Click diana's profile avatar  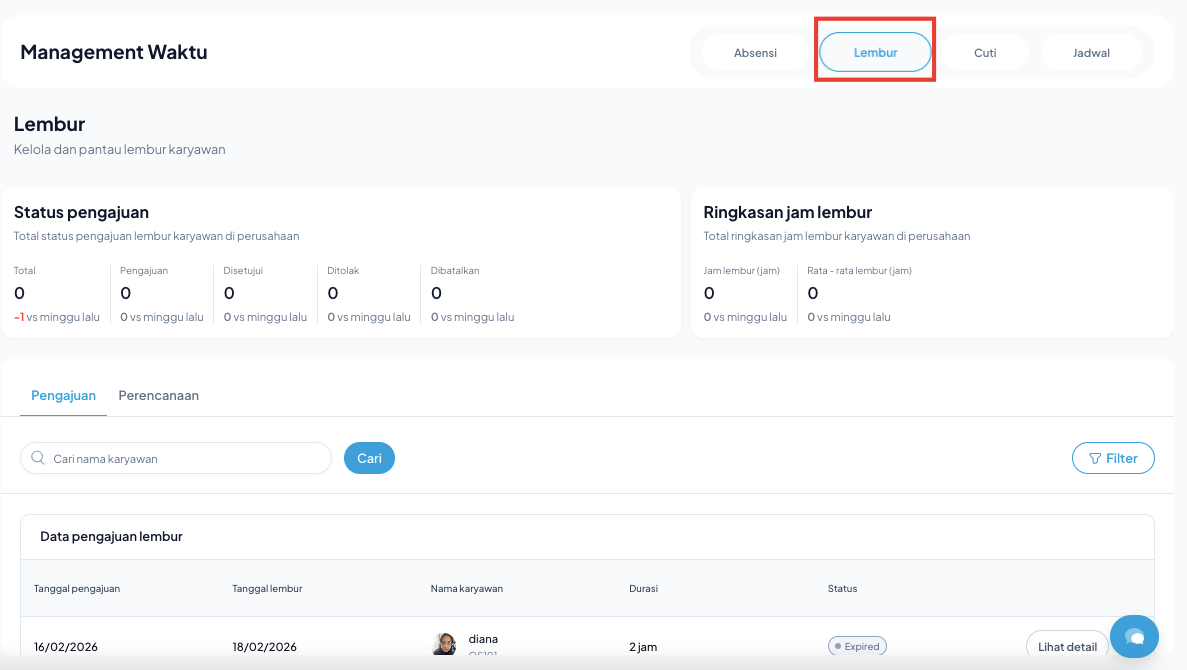tap(445, 644)
